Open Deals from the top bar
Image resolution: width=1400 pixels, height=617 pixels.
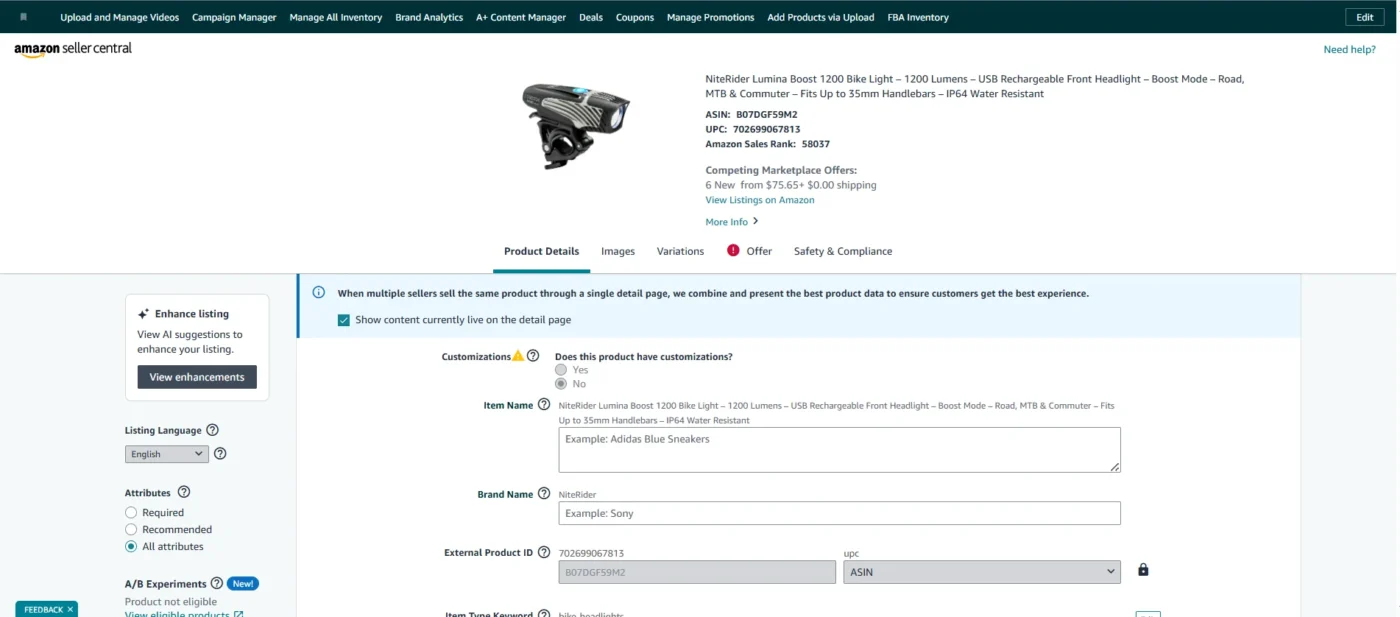pos(591,17)
